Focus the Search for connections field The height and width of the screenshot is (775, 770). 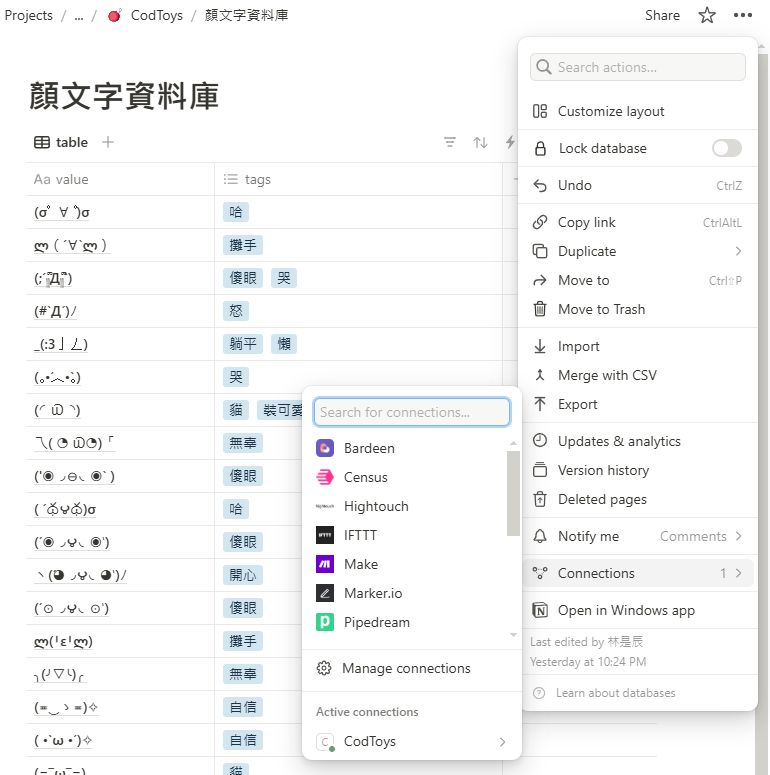coord(411,412)
